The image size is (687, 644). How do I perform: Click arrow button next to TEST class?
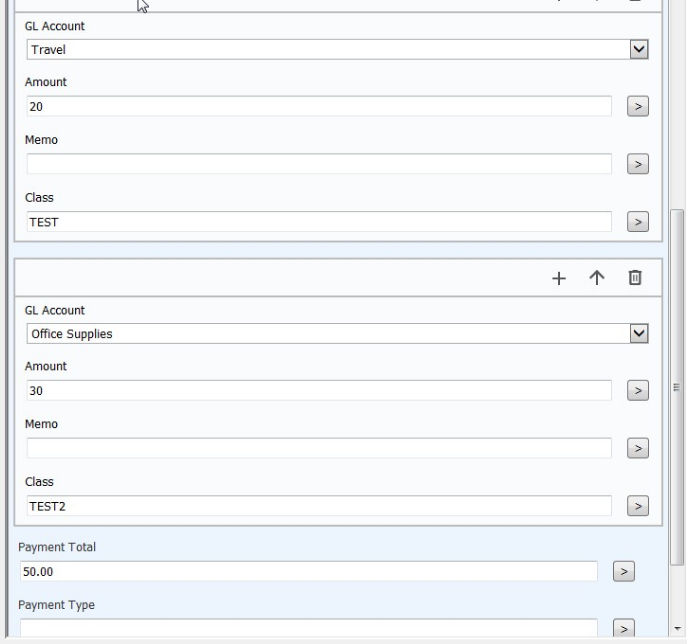pos(637,222)
